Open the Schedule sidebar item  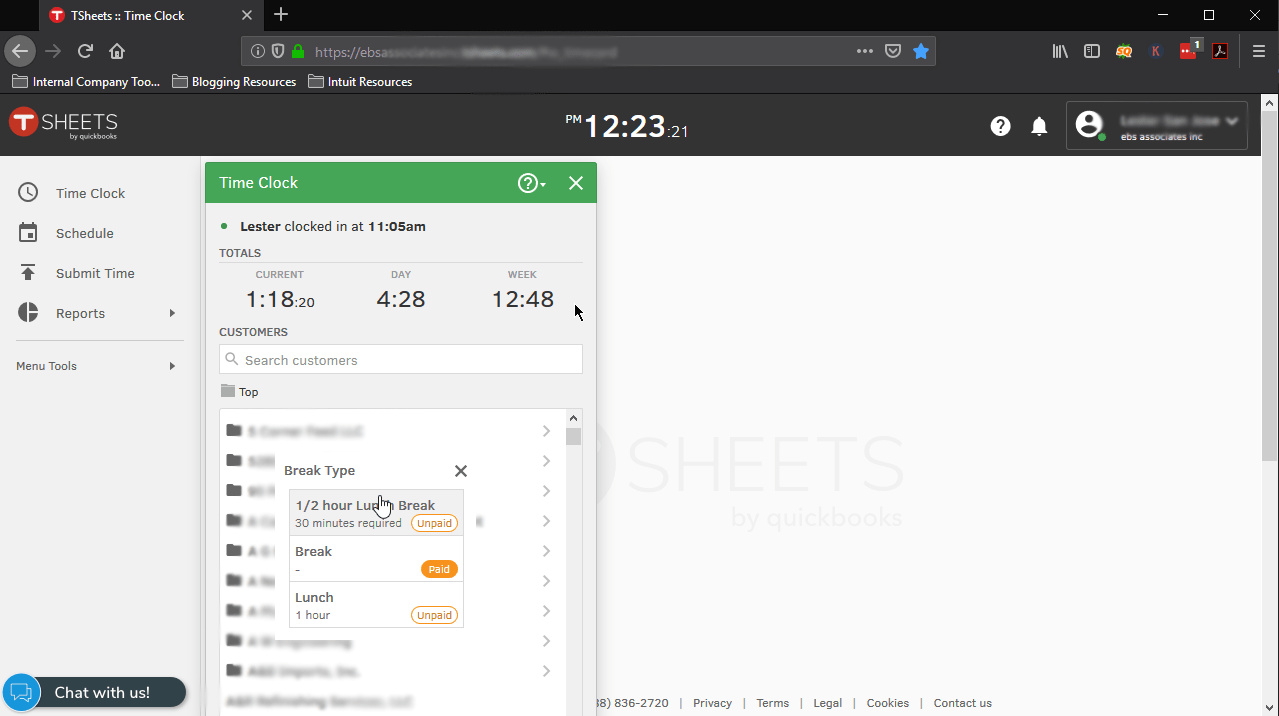coord(84,233)
